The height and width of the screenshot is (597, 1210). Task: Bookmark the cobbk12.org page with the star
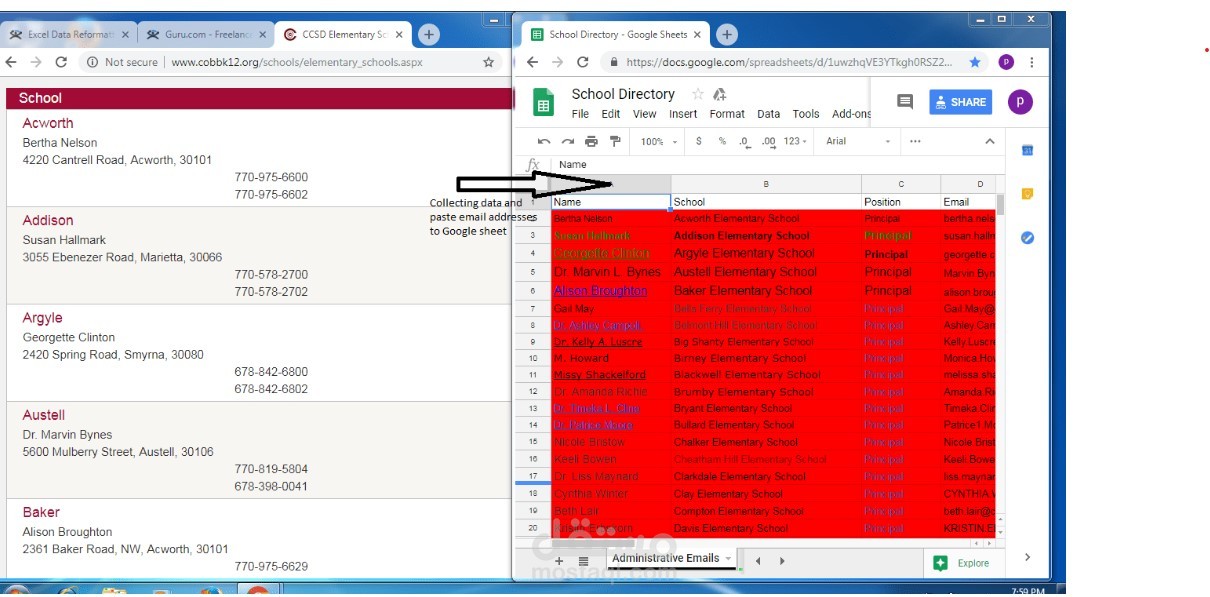tap(489, 62)
